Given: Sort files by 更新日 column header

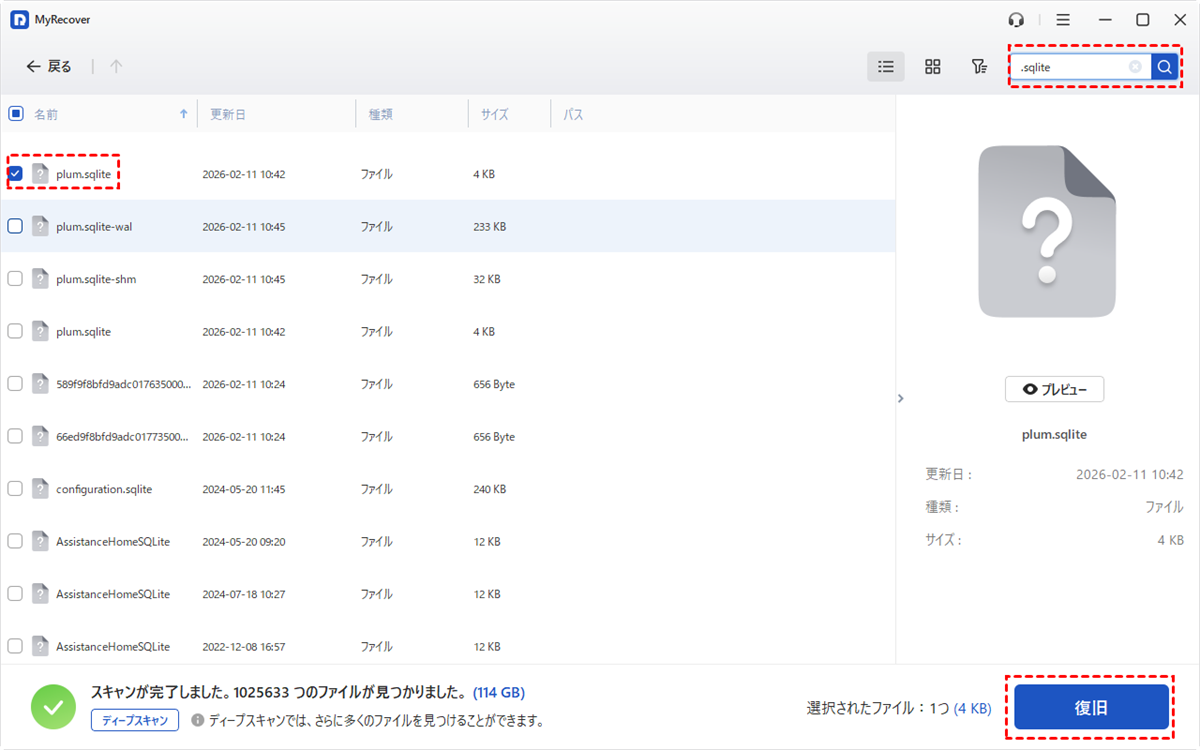Looking at the screenshot, I should click(x=228, y=114).
